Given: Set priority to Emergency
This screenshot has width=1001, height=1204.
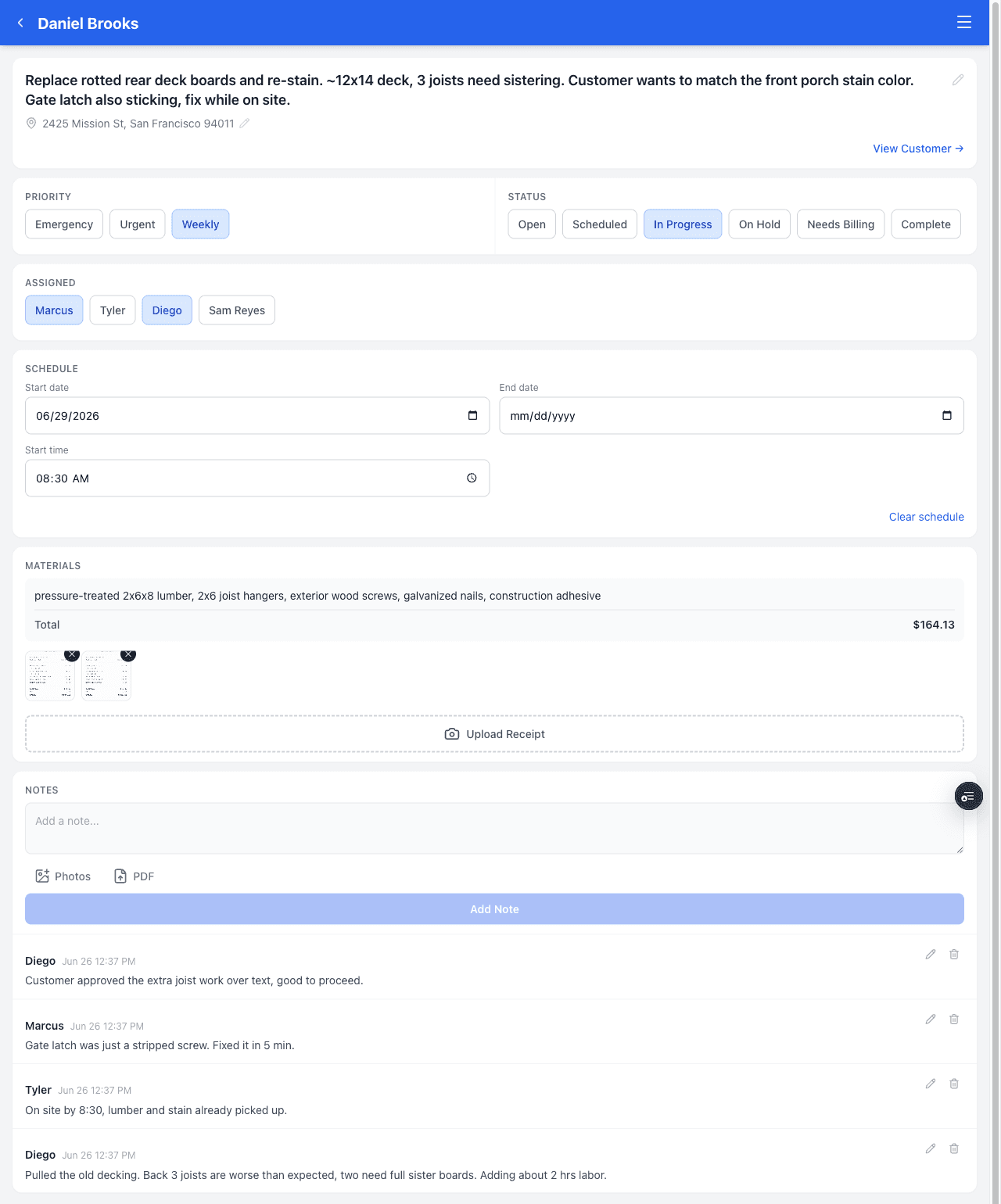Looking at the screenshot, I should [64, 224].
